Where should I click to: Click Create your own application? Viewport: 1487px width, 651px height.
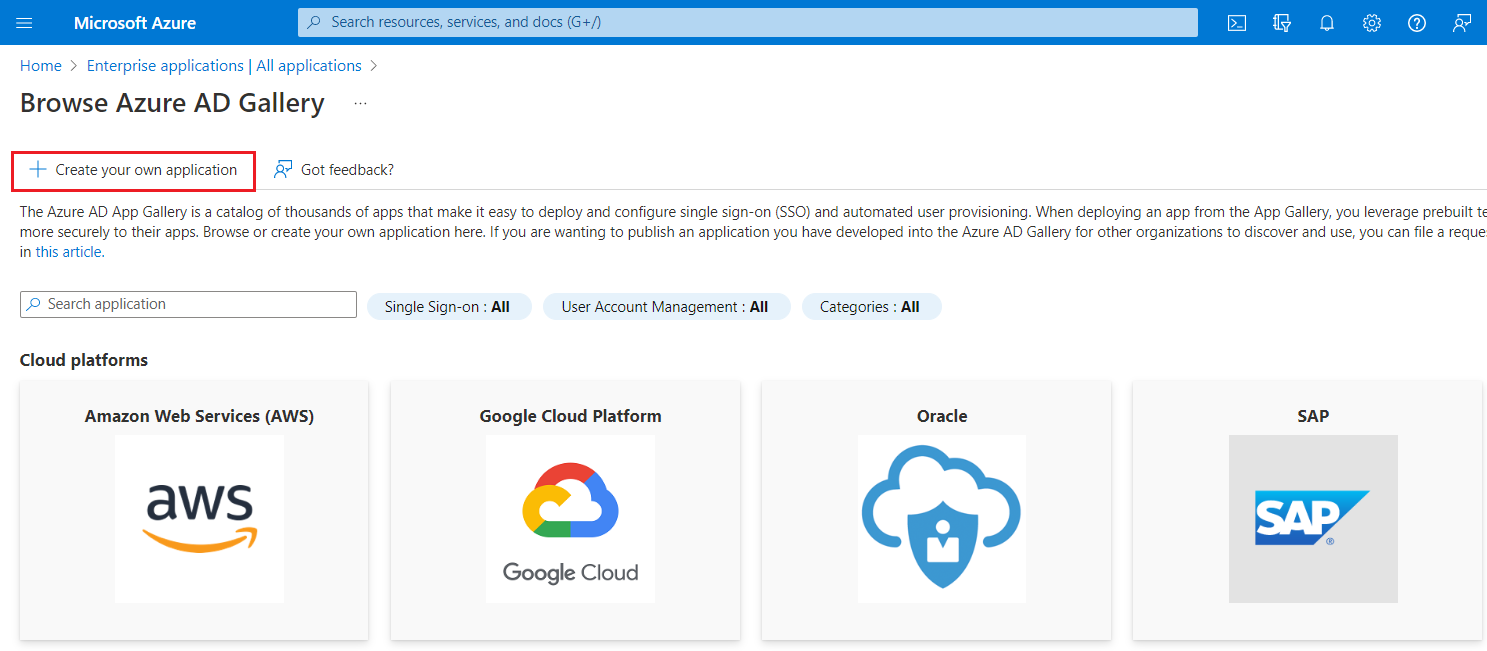pos(133,169)
